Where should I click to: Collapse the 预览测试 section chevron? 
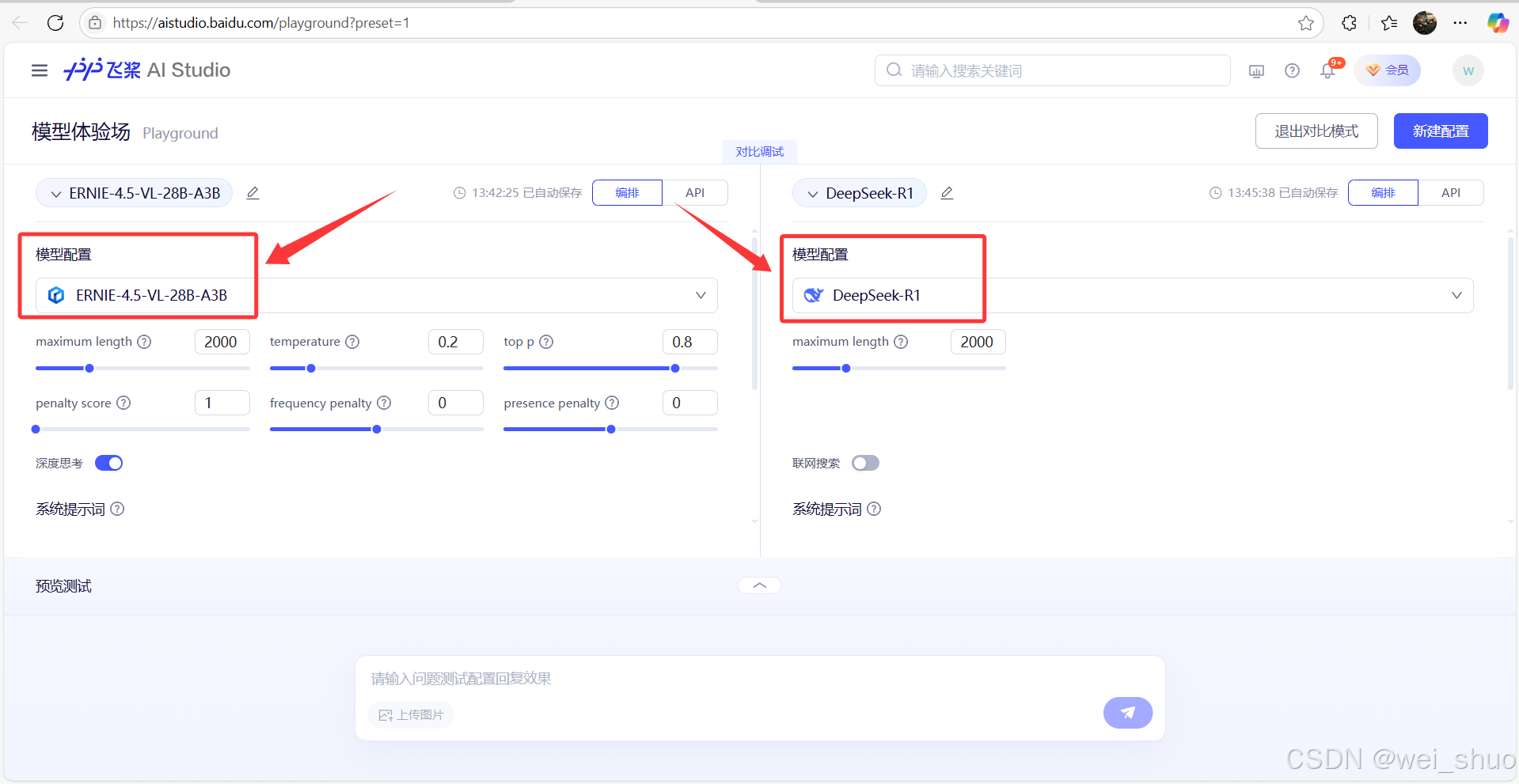click(x=760, y=585)
